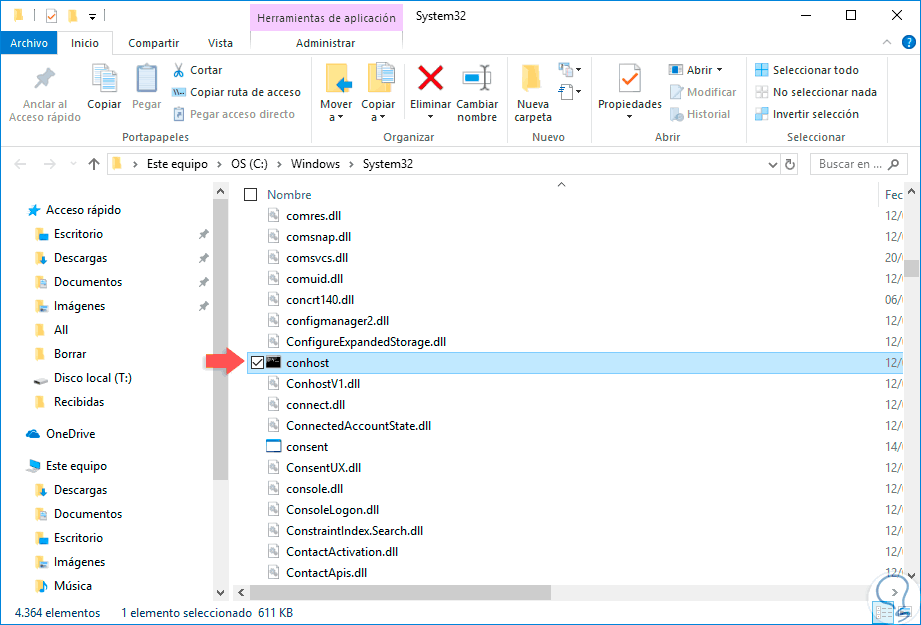Click Copiar ruta de acceso
This screenshot has width=921, height=625.
click(236, 92)
